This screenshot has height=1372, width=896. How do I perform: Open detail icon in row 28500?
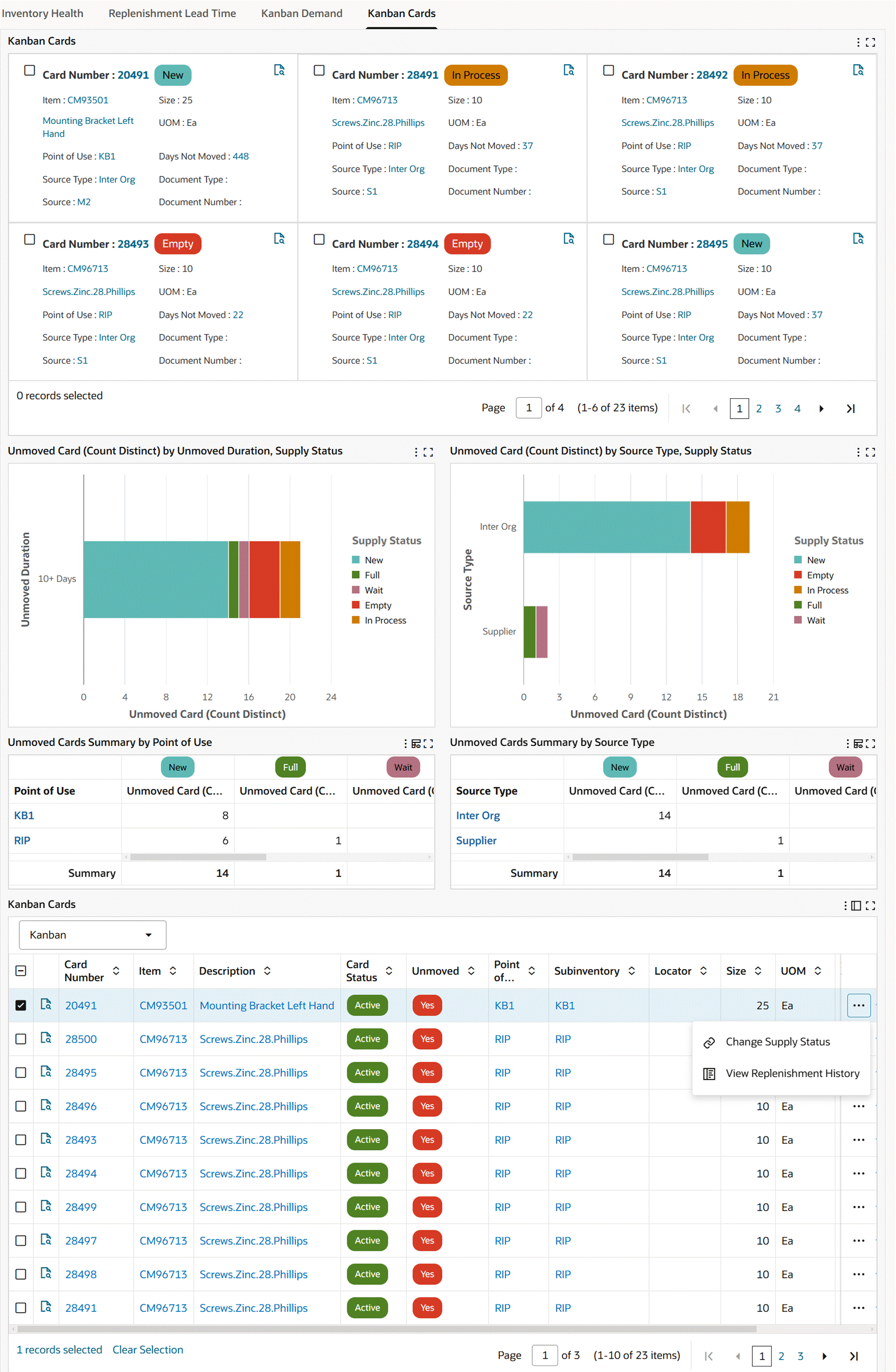tap(46, 1038)
